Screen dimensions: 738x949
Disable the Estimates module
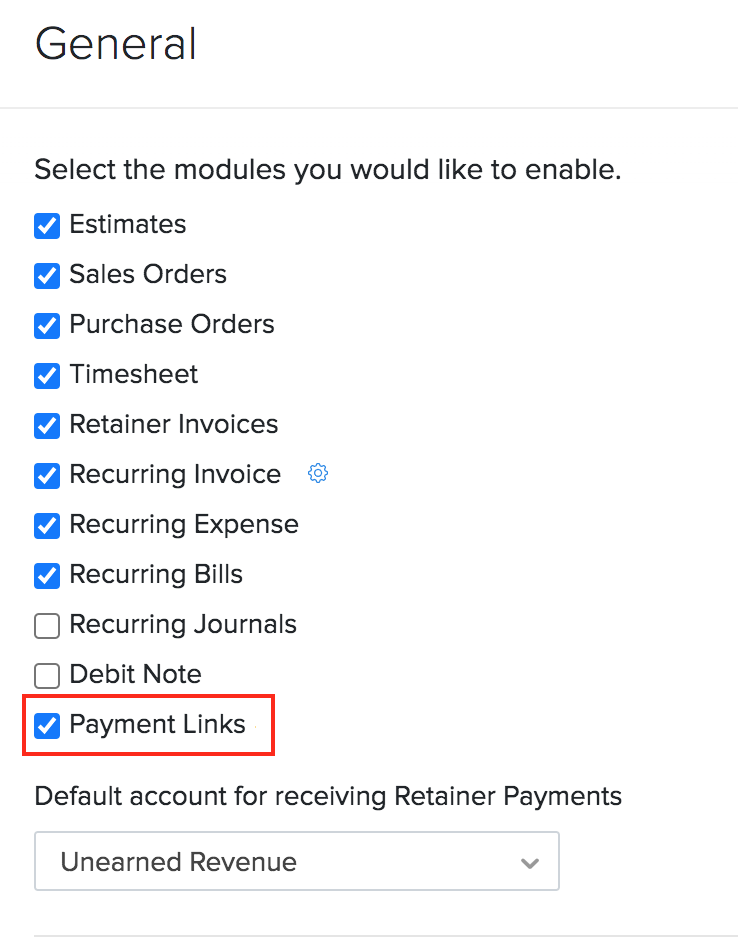click(46, 226)
